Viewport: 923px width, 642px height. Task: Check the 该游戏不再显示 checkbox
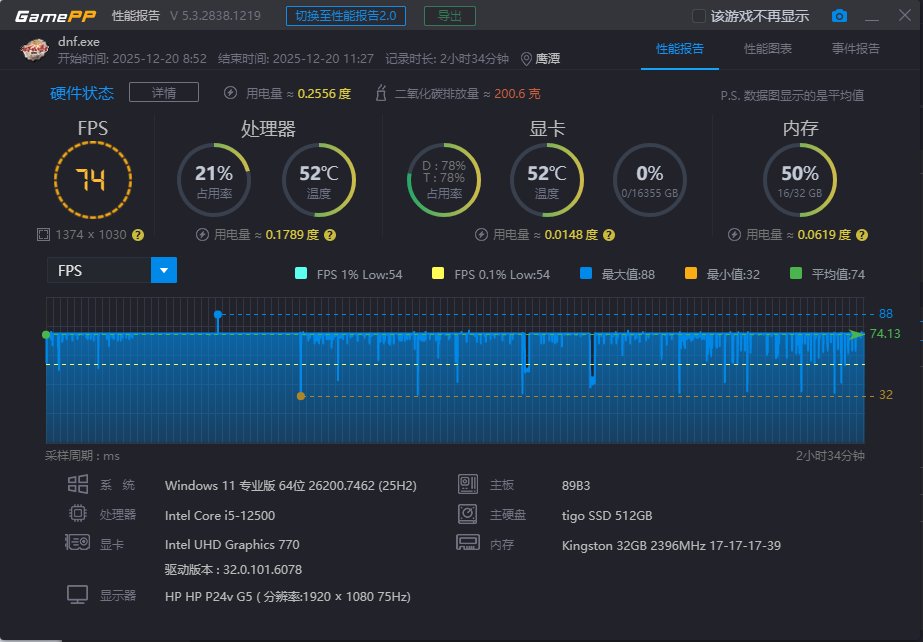(x=698, y=15)
